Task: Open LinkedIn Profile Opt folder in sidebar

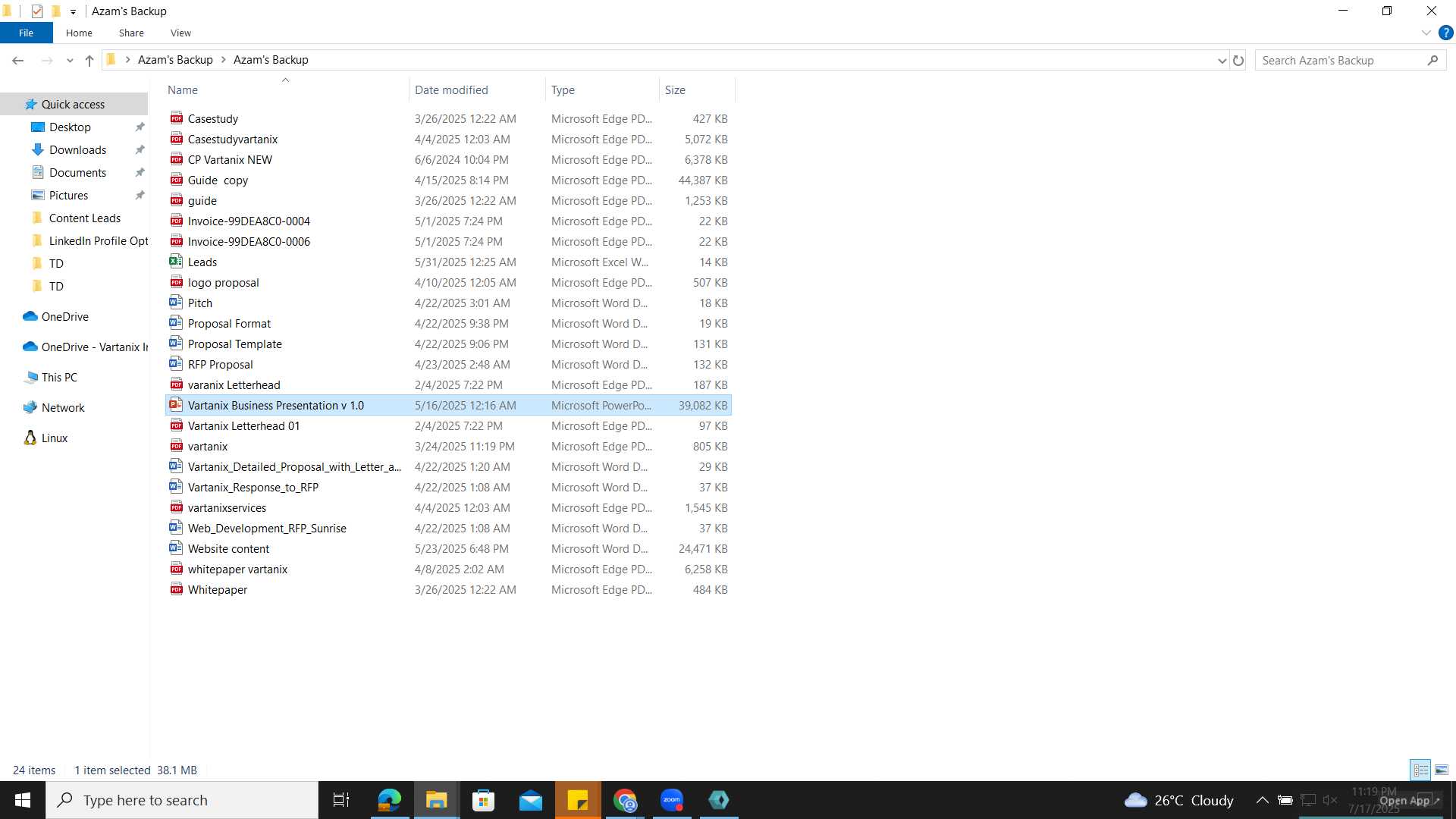Action: coord(99,240)
